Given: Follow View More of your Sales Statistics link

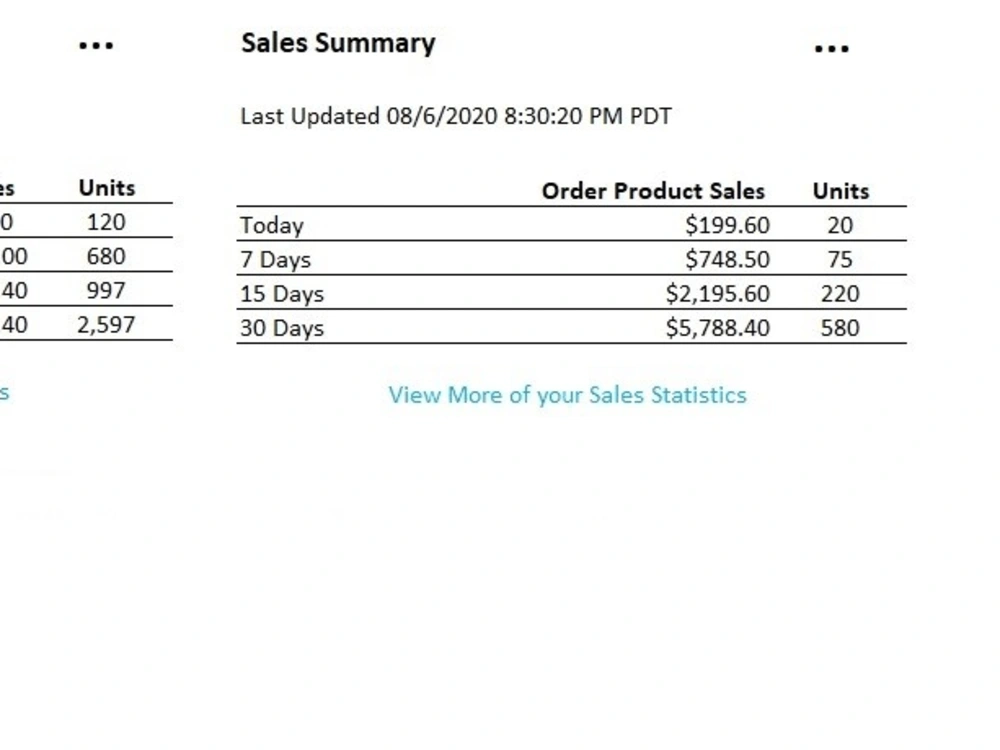Looking at the screenshot, I should pos(568,395).
